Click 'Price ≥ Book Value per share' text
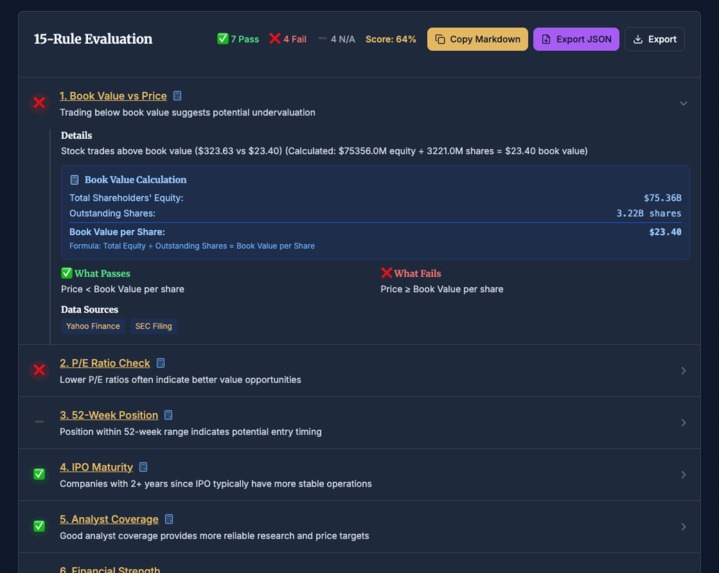This screenshot has height=573, width=719. (x=442, y=289)
